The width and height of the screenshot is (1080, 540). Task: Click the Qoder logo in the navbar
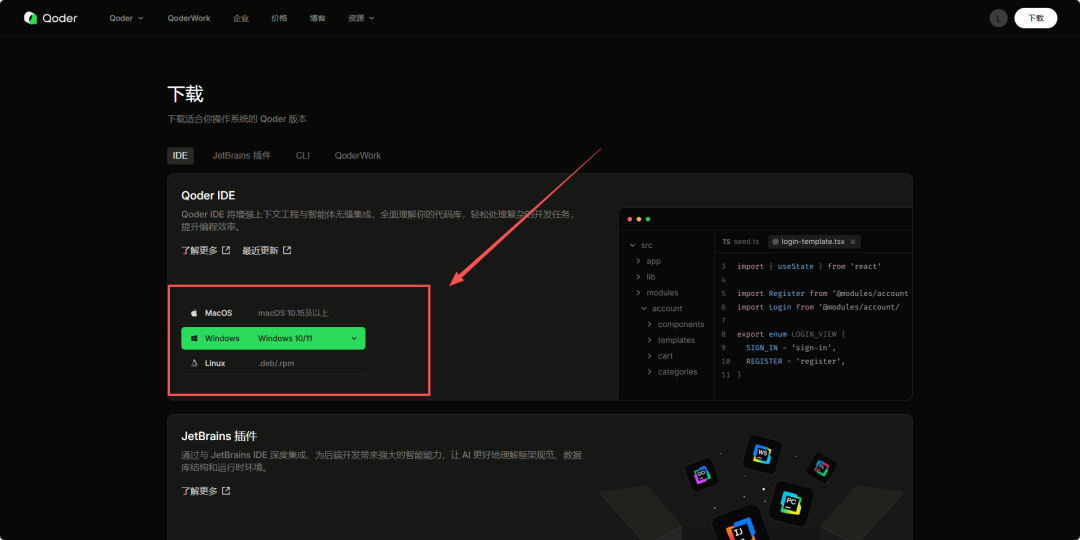50,18
